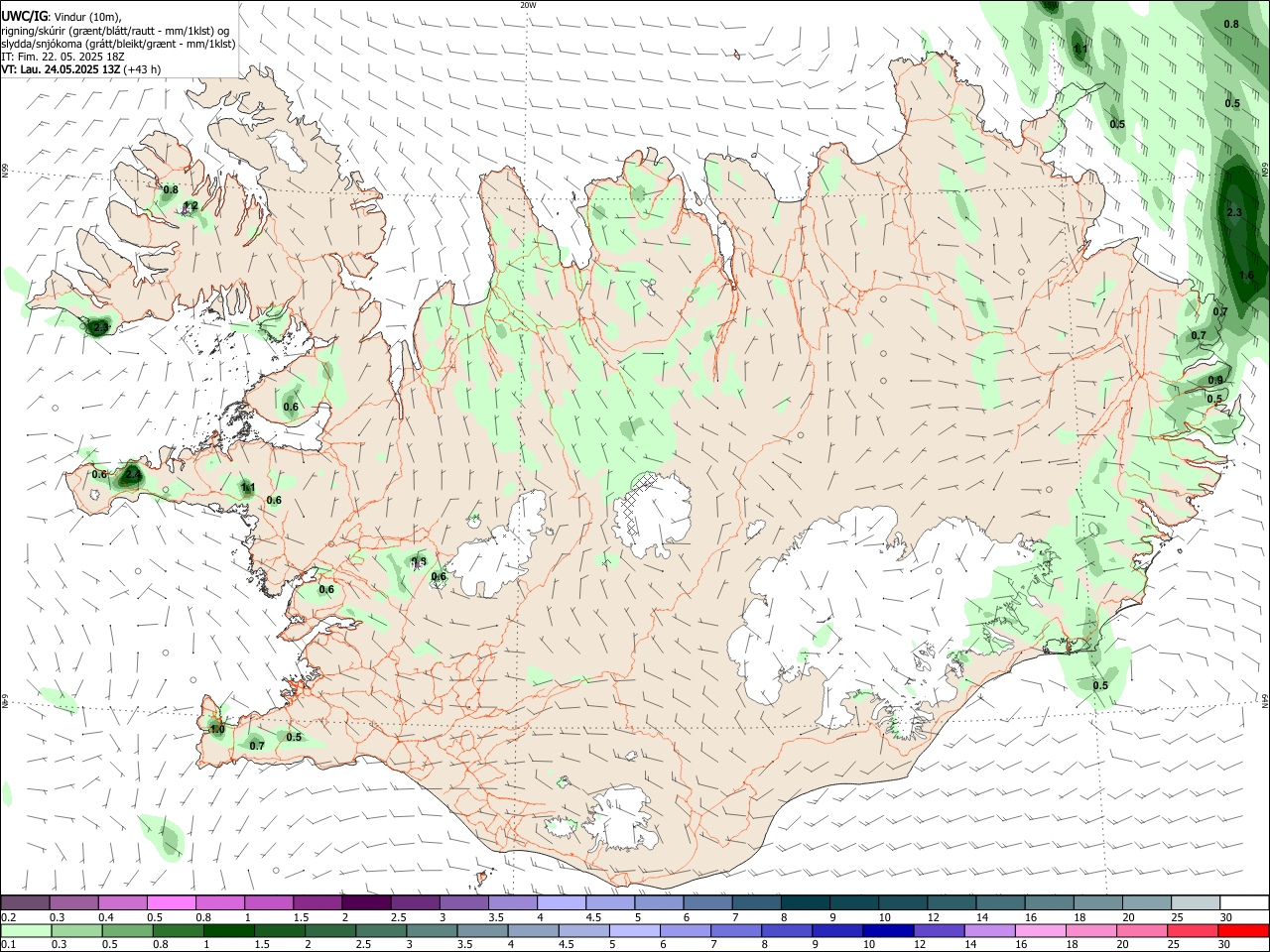Click the '0.9' precipitation value on the map

(1215, 381)
